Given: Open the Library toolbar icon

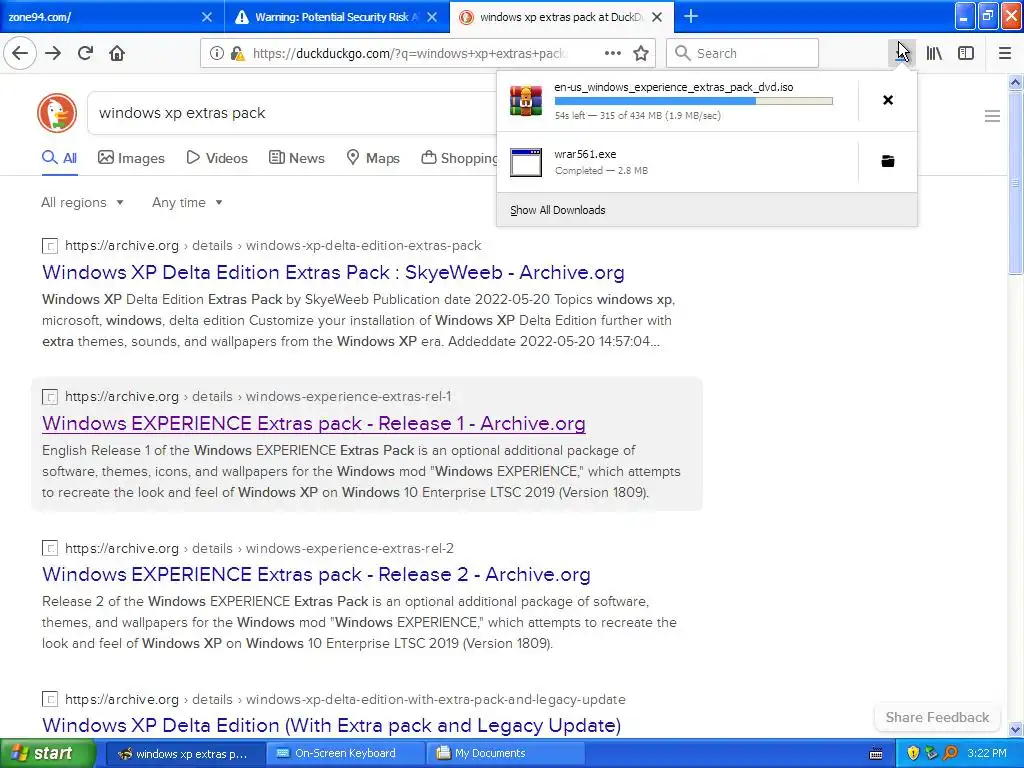Looking at the screenshot, I should [x=934, y=53].
